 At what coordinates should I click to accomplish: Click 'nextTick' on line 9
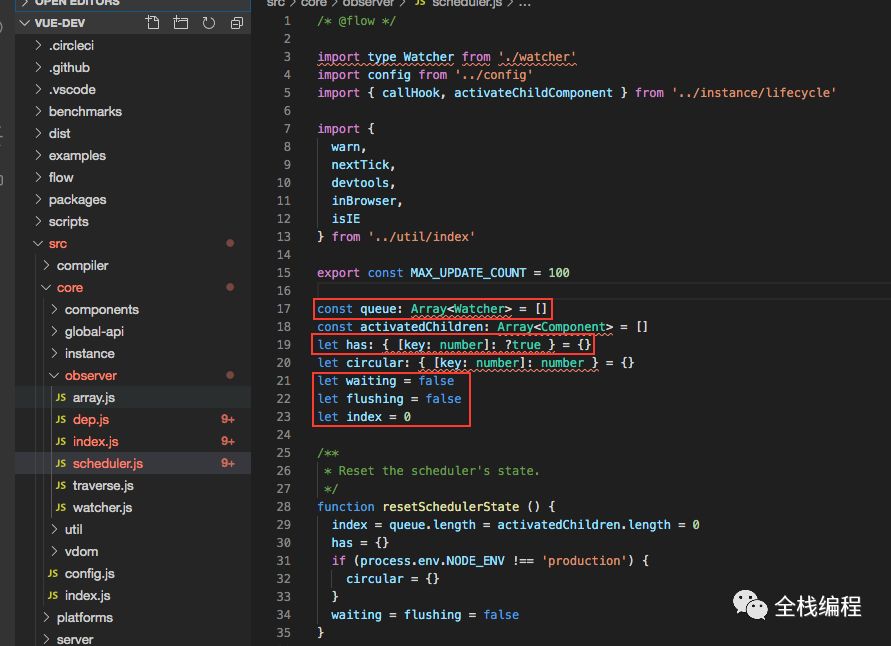360,165
